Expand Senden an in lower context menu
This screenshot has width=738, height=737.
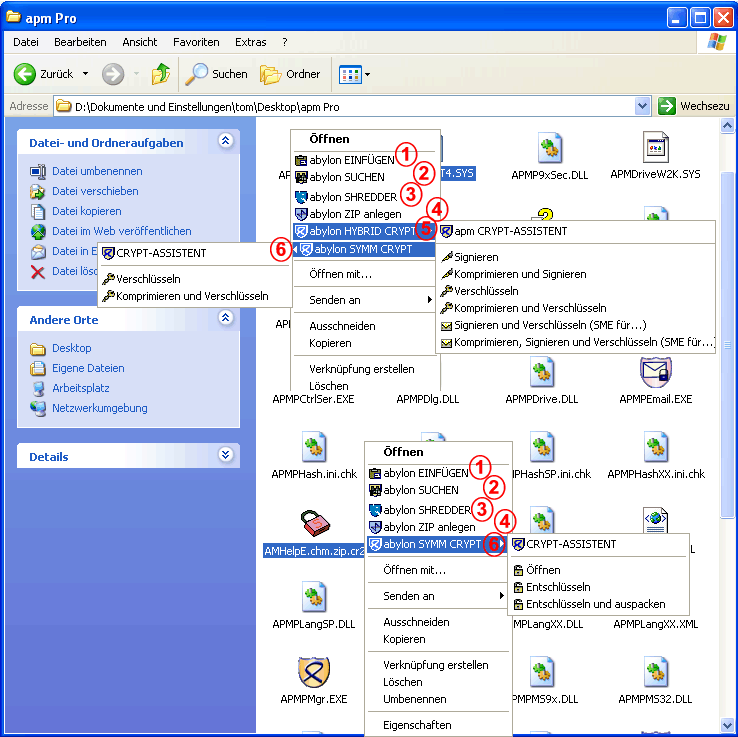point(437,596)
